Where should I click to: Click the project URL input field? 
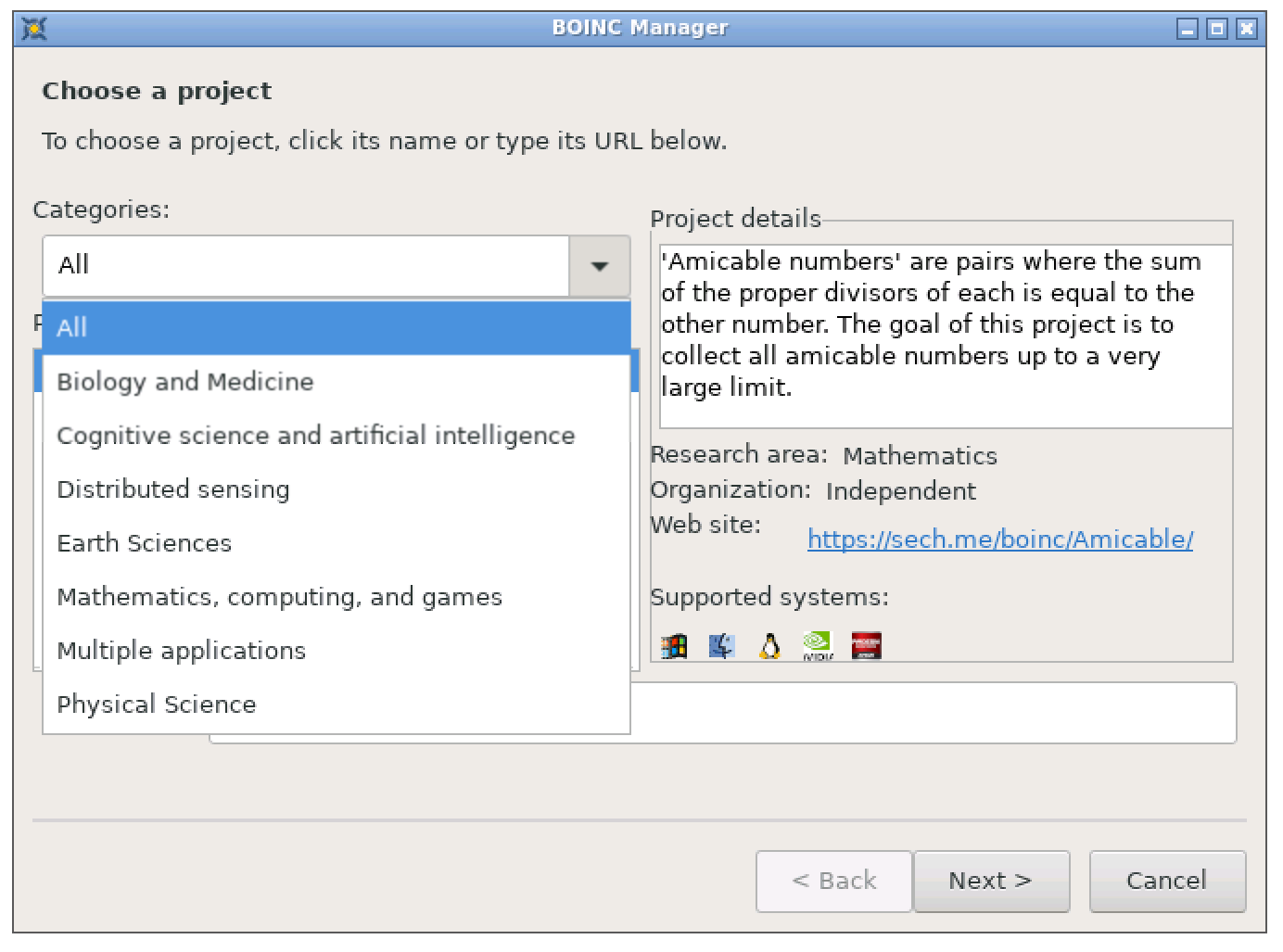pyautogui.click(x=933, y=713)
